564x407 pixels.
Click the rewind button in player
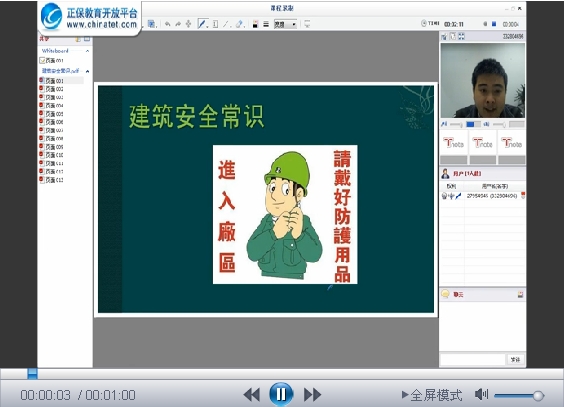(252, 394)
